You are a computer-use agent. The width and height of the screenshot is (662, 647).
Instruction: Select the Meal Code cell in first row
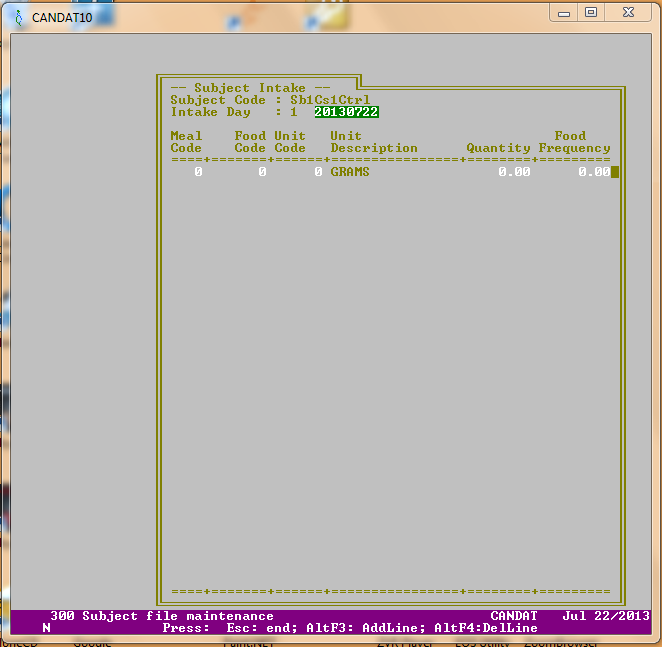(x=197, y=172)
